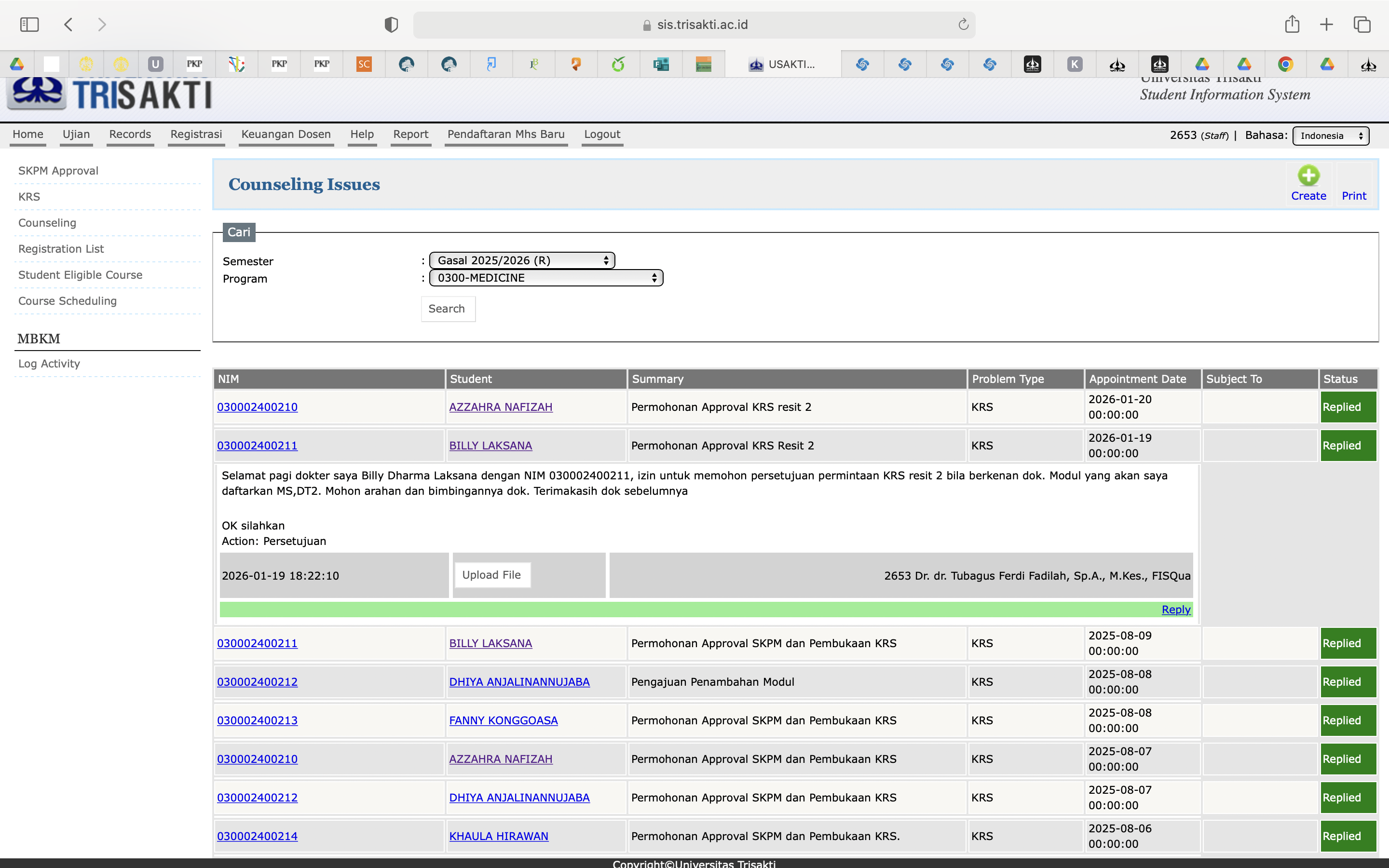Open the Keuangan Dosen menu
The width and height of the screenshot is (1389, 868).
[x=286, y=135]
